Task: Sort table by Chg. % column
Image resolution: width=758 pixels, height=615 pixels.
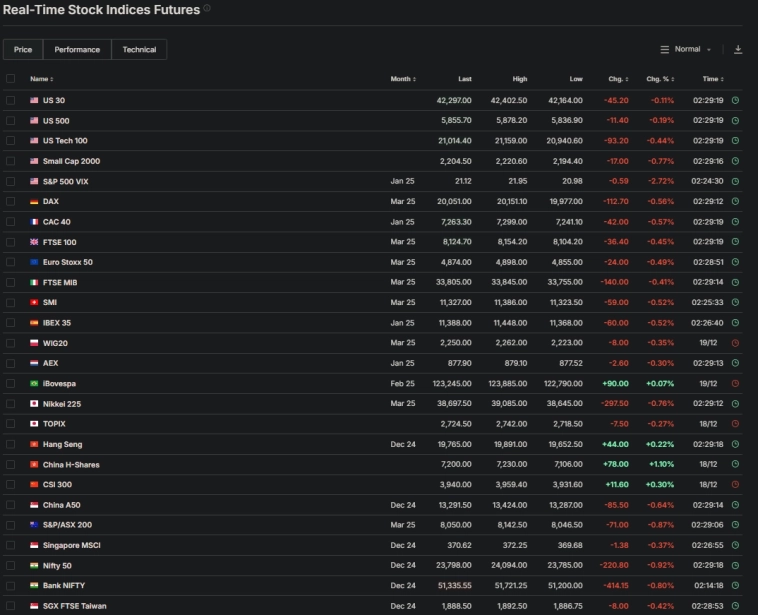Action: pos(658,79)
